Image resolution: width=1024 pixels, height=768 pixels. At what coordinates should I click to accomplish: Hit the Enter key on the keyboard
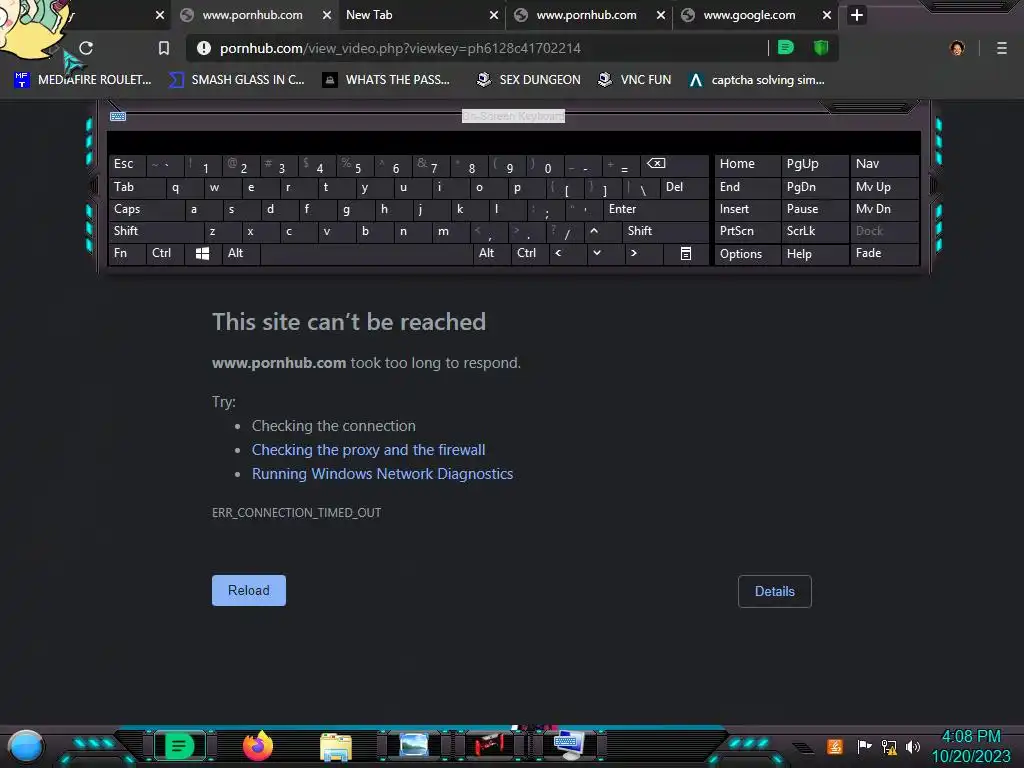(656, 210)
